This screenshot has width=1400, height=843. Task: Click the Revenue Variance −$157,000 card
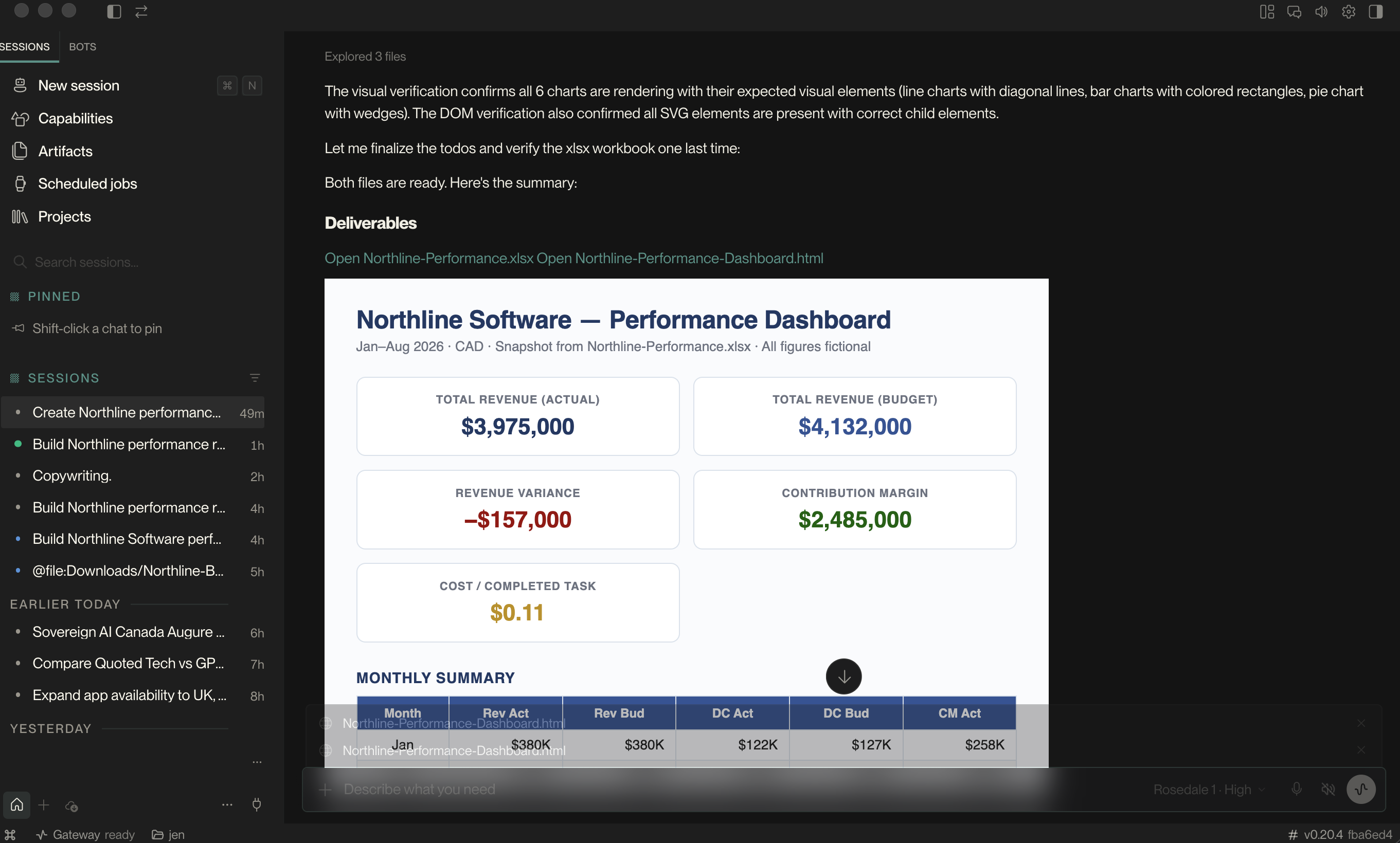(x=517, y=509)
